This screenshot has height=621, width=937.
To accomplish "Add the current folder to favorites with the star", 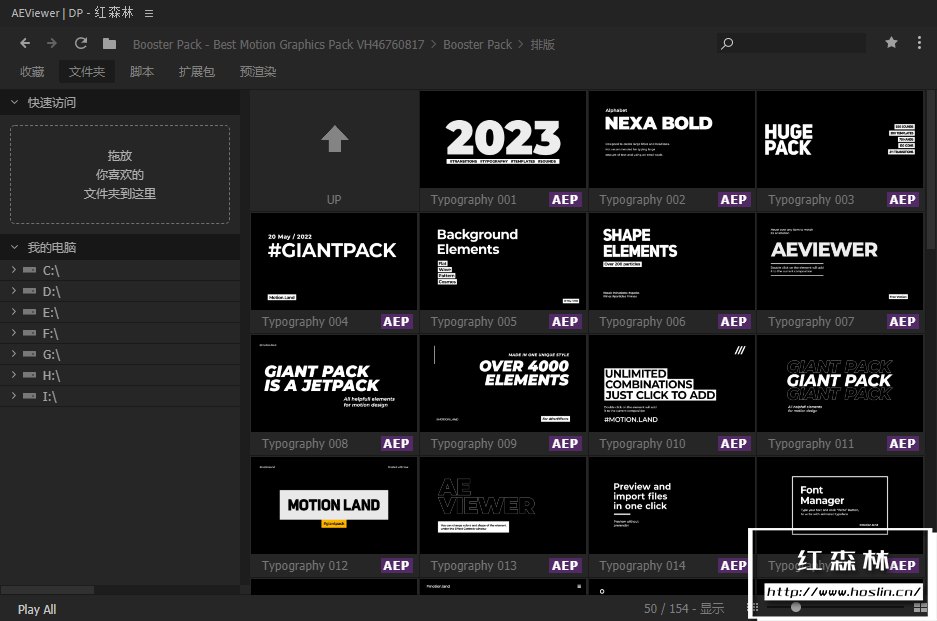I will (891, 42).
